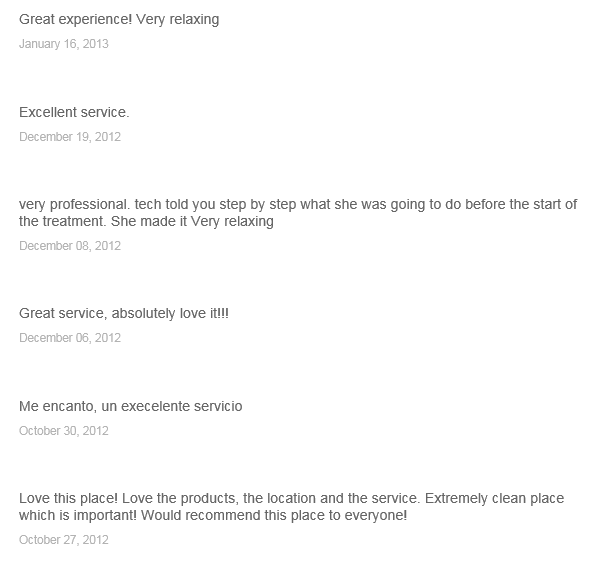This screenshot has width=605, height=572.
Task: Click "Great service, absolutely love it!!!" review
Action: click(123, 313)
